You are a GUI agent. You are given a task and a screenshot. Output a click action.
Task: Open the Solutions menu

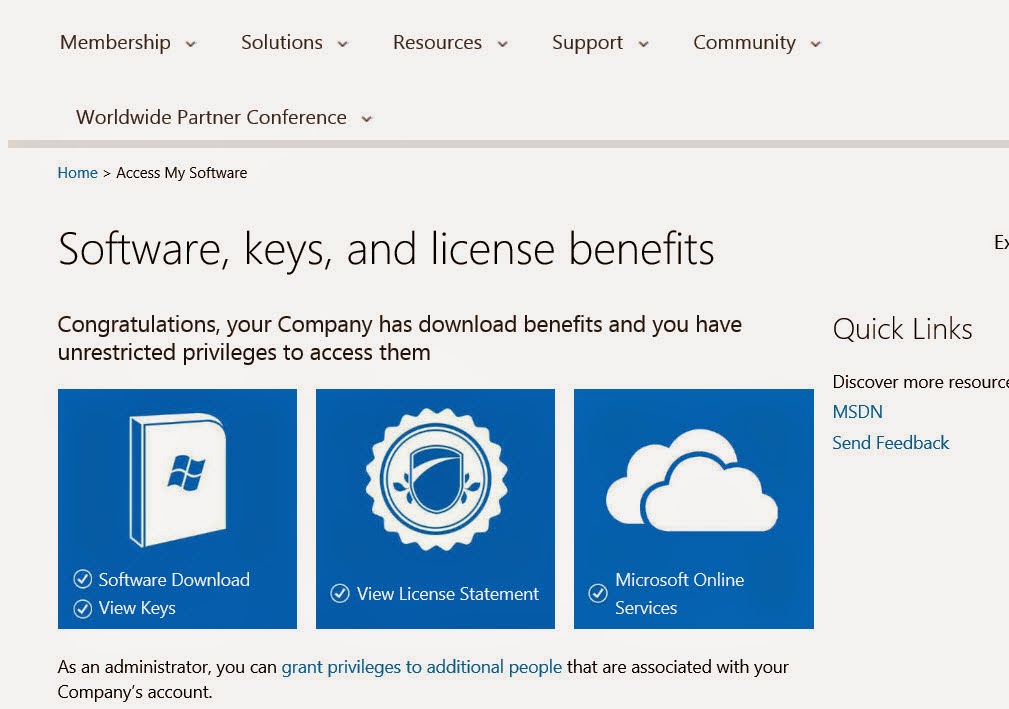[282, 42]
